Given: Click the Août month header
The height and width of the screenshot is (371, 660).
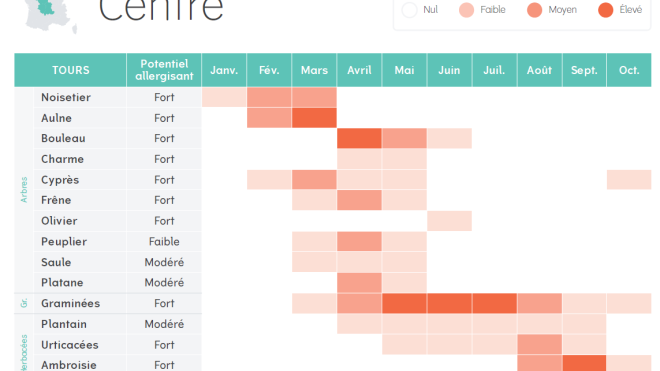Looking at the screenshot, I should click(539, 70).
